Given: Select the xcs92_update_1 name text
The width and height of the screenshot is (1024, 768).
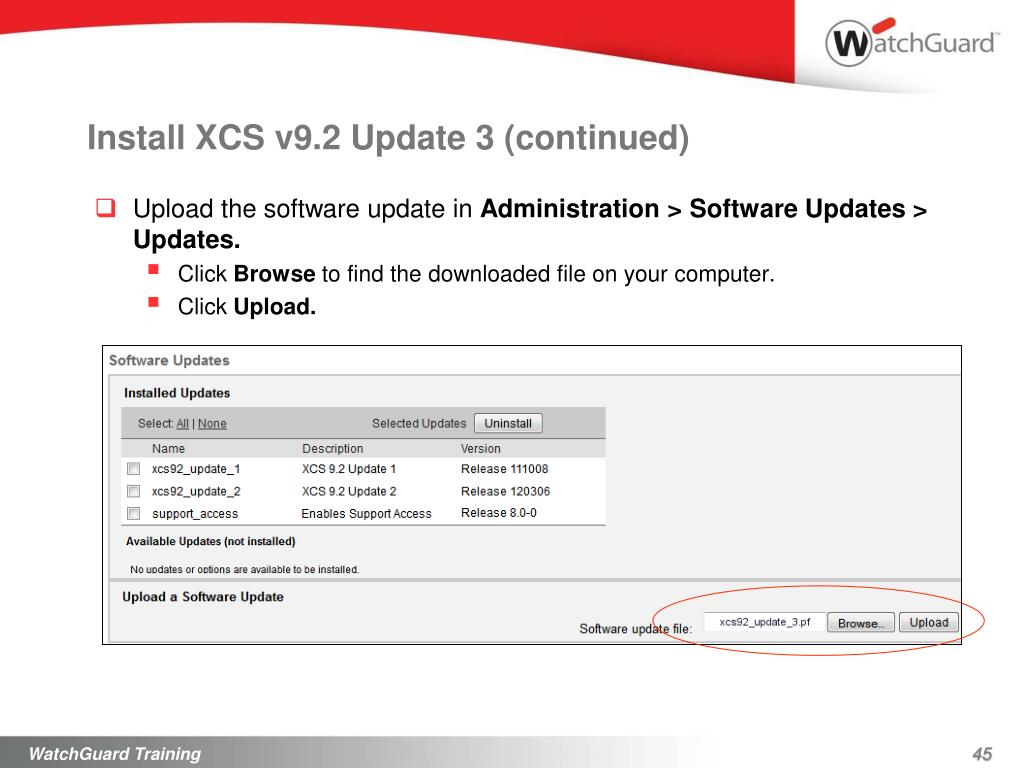Looking at the screenshot, I should point(196,469).
